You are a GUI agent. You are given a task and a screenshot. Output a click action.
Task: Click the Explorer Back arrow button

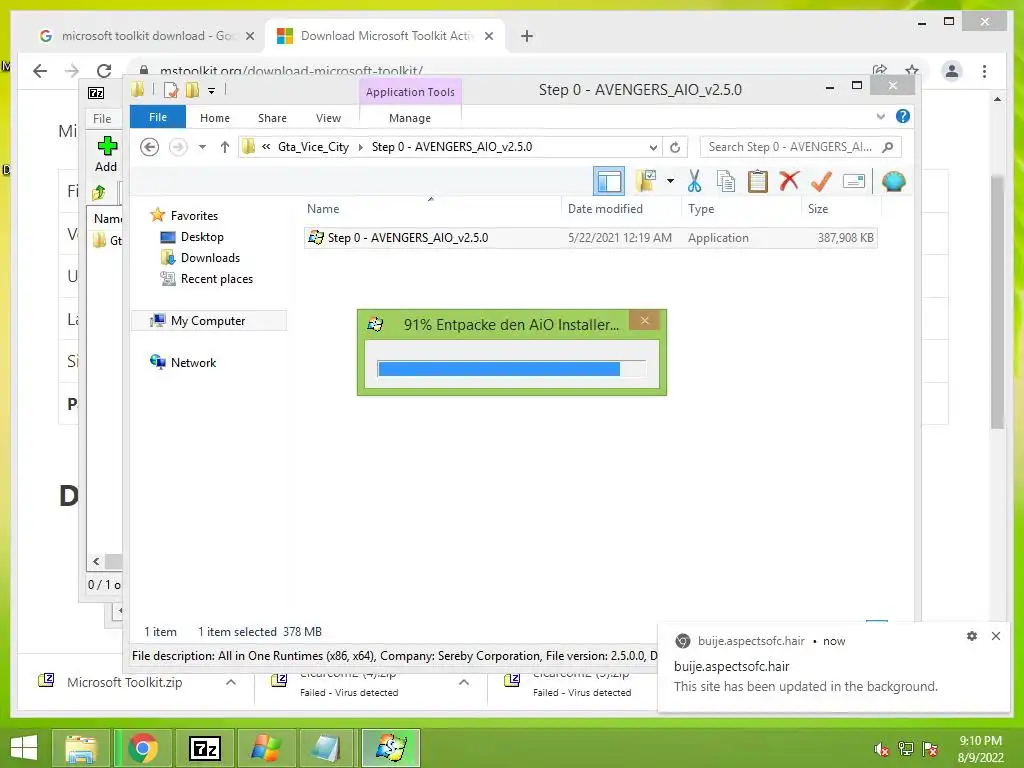point(150,147)
